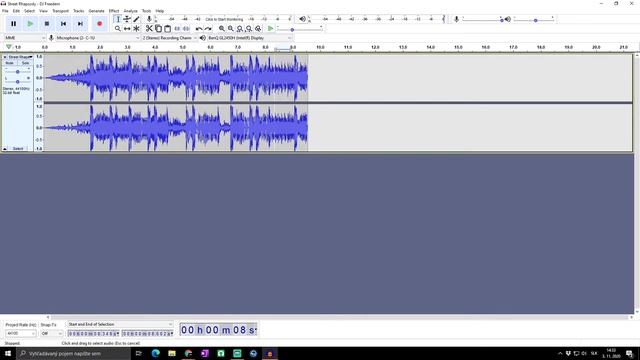Undo the last action
Image resolution: width=640 pixels, height=360 pixels.
tap(199, 29)
